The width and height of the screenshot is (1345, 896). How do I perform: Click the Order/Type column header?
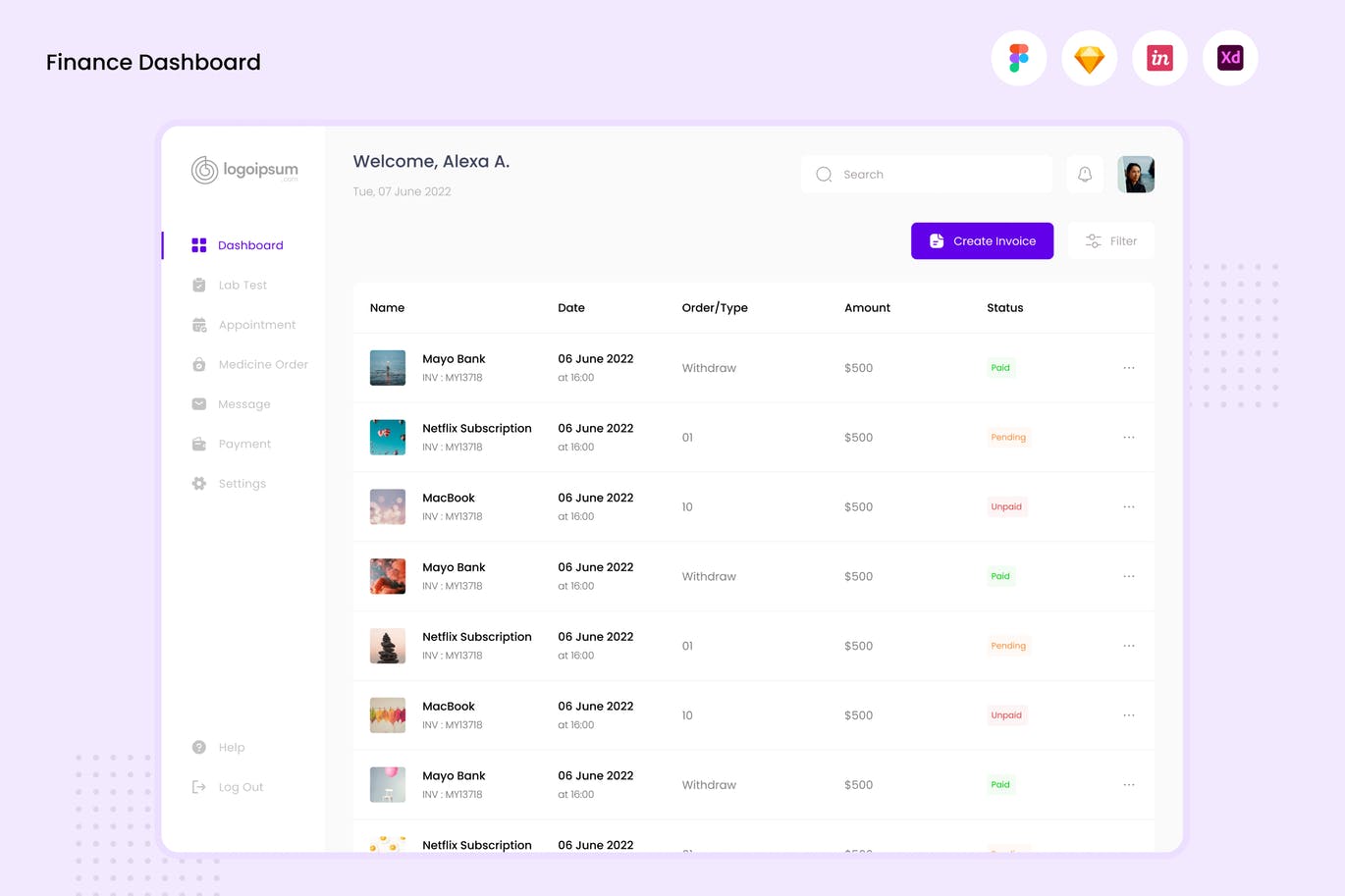click(x=715, y=308)
